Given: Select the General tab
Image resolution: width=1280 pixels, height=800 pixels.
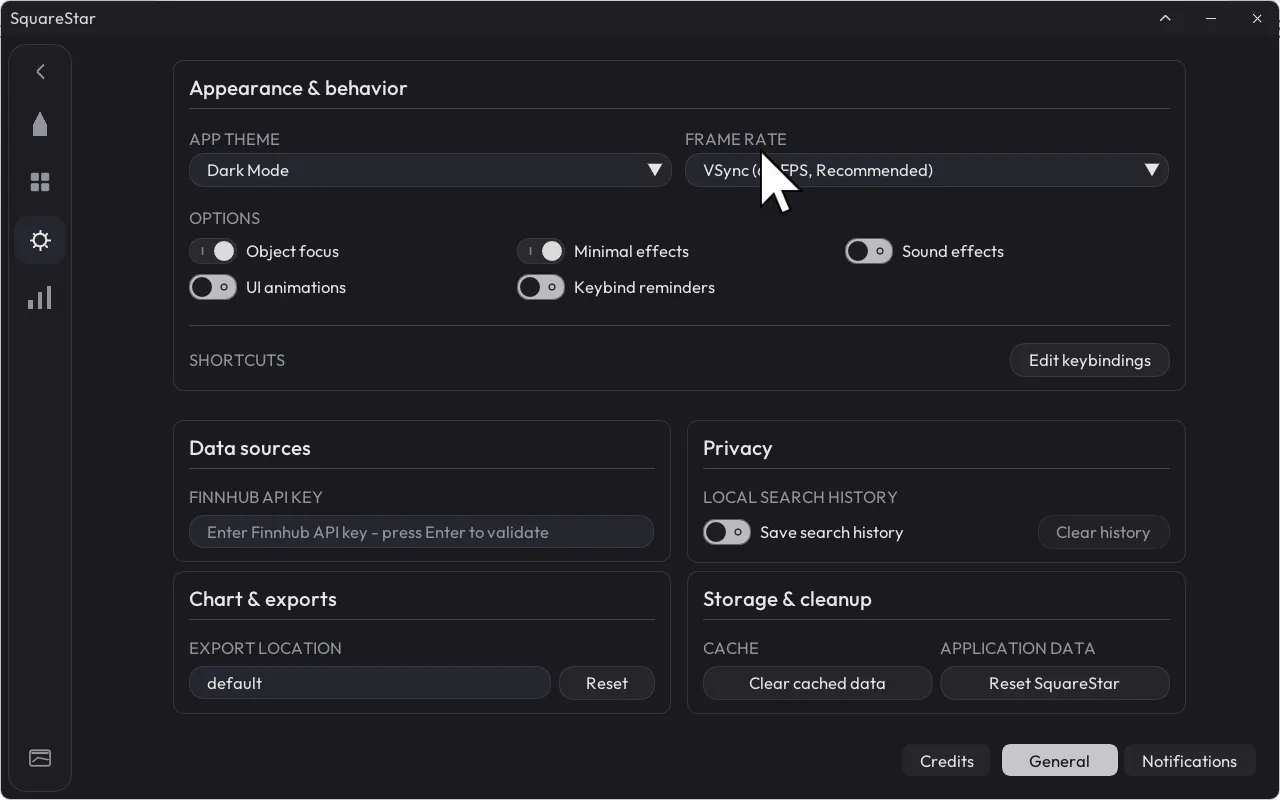Looking at the screenshot, I should tap(1059, 761).
